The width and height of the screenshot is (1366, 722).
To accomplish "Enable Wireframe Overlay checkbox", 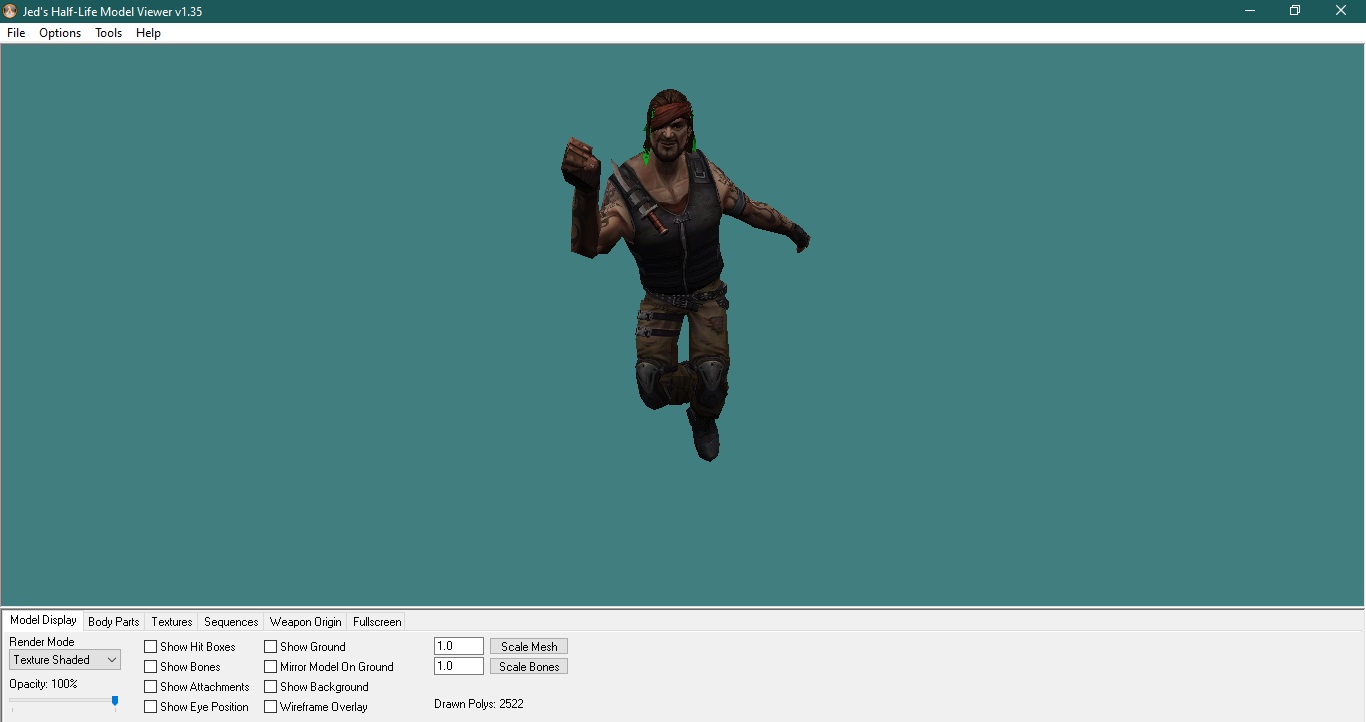I will point(271,707).
